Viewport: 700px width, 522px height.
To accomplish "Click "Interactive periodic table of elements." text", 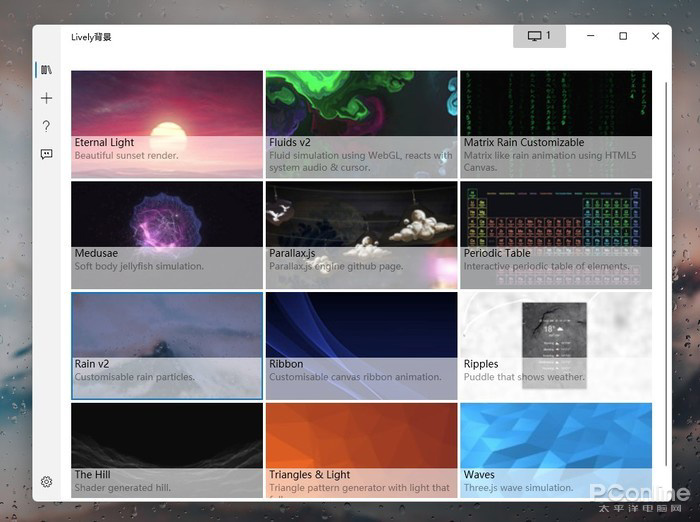I will click(547, 266).
